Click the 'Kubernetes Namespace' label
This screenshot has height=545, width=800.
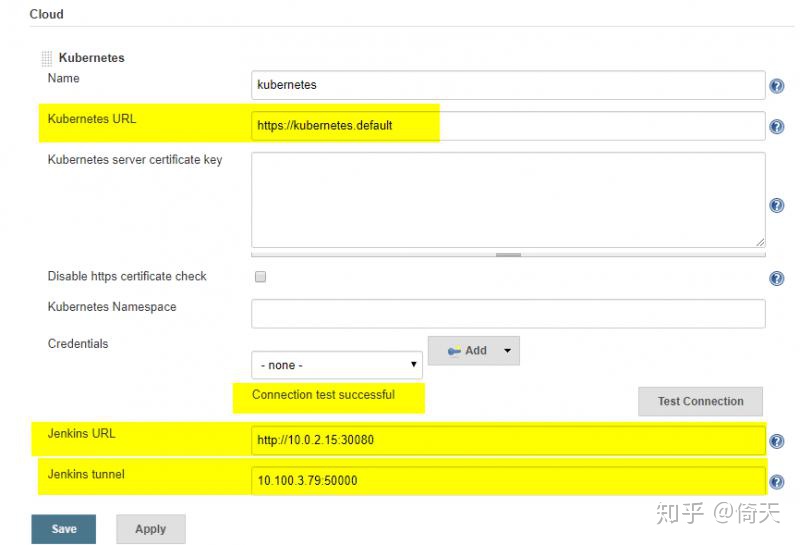(112, 307)
